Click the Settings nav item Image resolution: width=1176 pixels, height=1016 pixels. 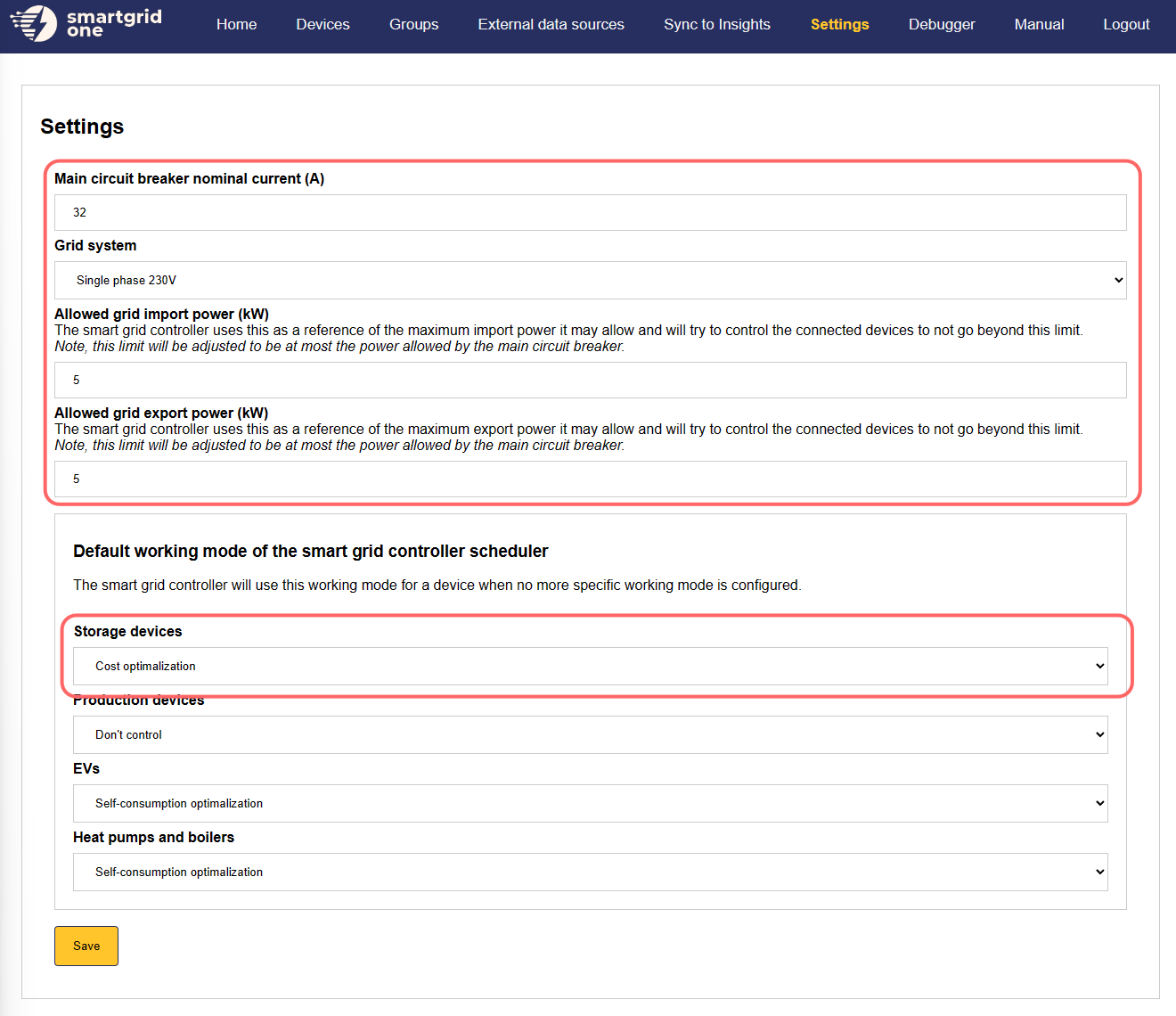pos(839,25)
